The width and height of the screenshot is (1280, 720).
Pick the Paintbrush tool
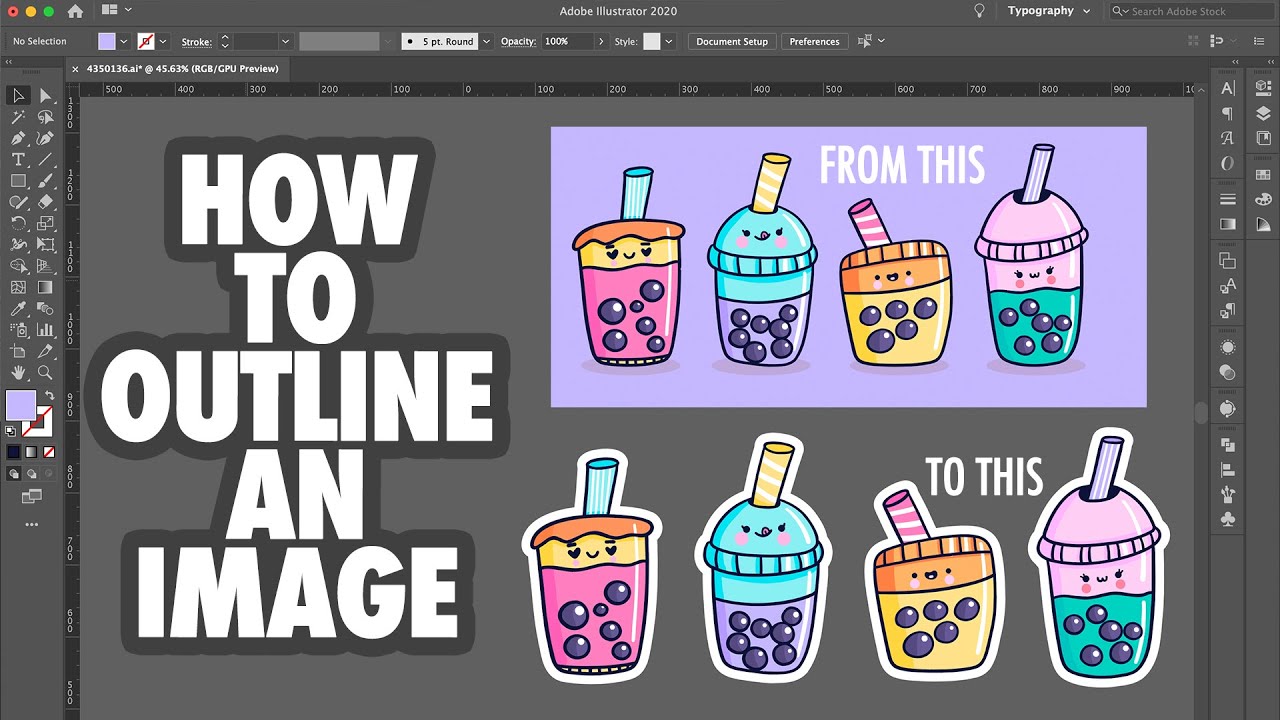[x=45, y=181]
